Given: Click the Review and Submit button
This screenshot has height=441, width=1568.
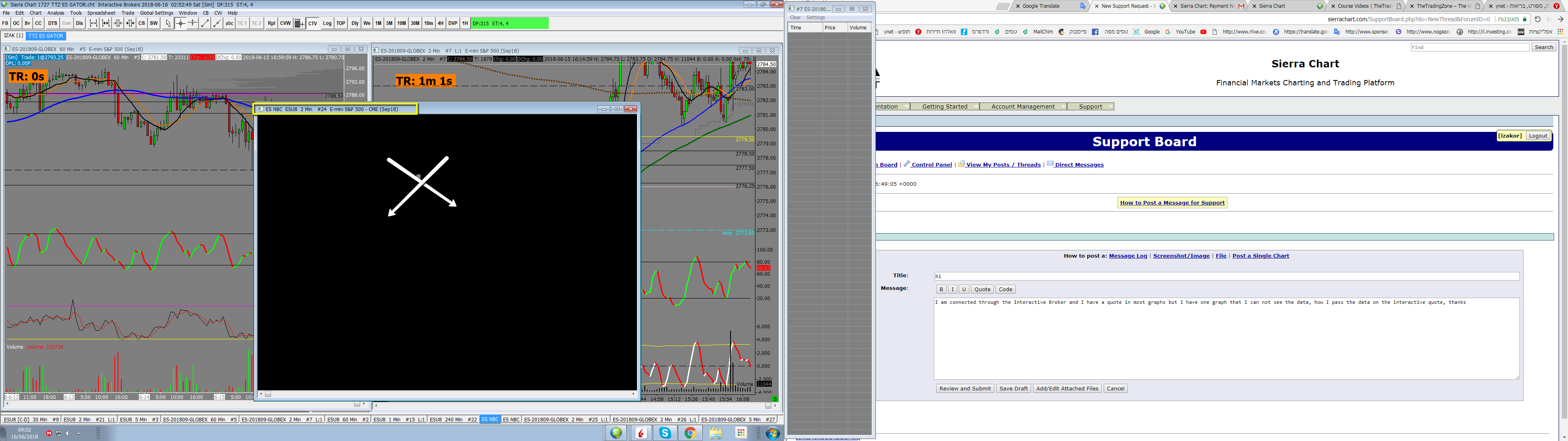Looking at the screenshot, I should [x=965, y=389].
